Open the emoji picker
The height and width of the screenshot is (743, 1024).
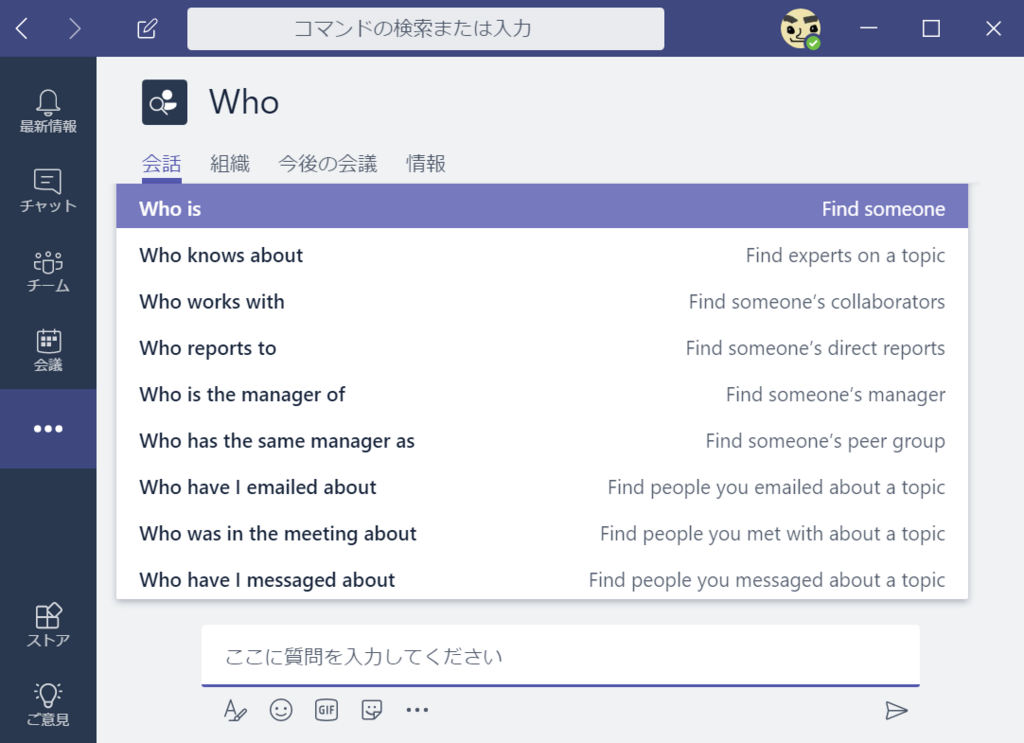tap(281, 710)
